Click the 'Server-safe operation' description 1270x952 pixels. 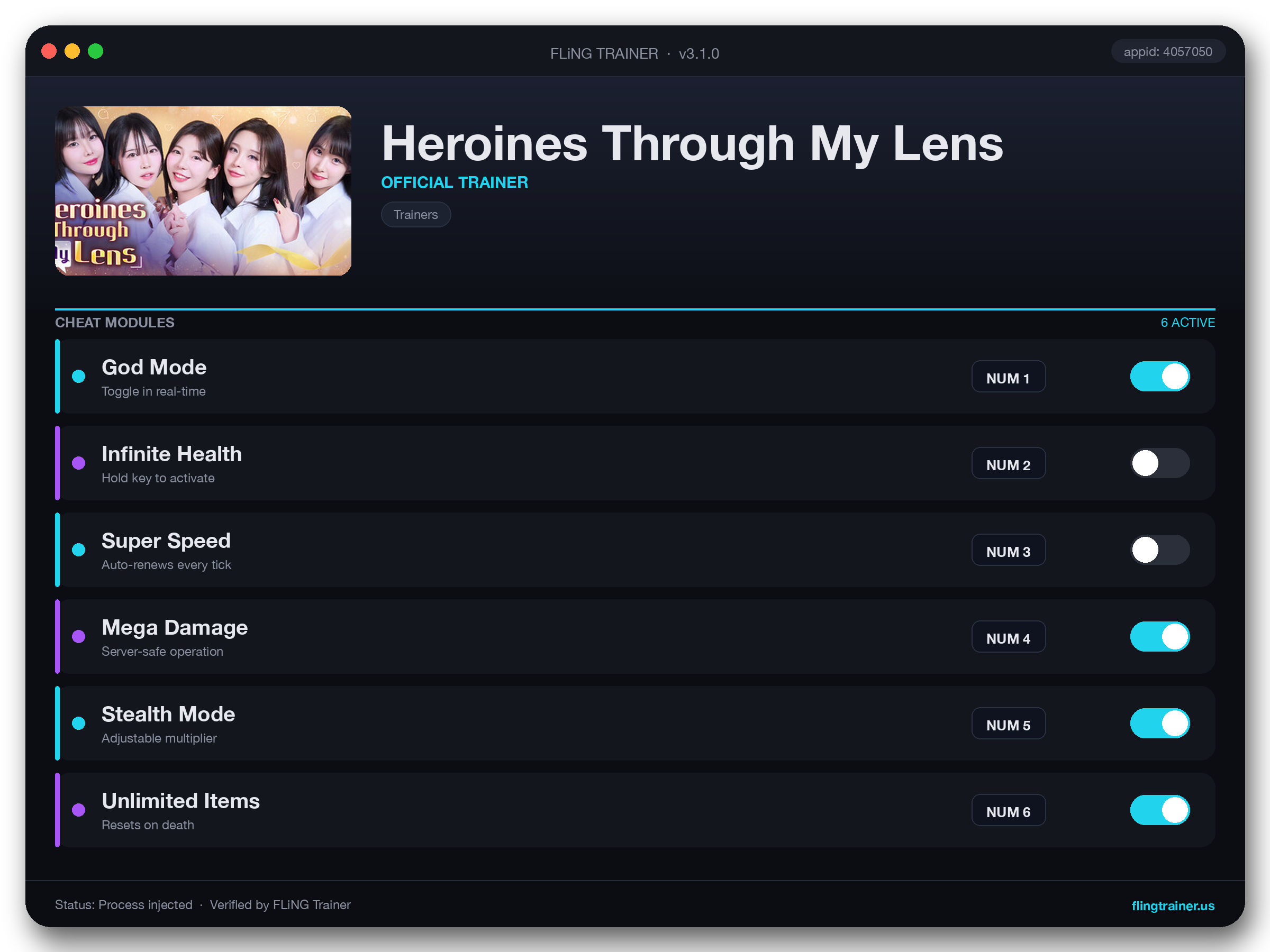point(162,651)
